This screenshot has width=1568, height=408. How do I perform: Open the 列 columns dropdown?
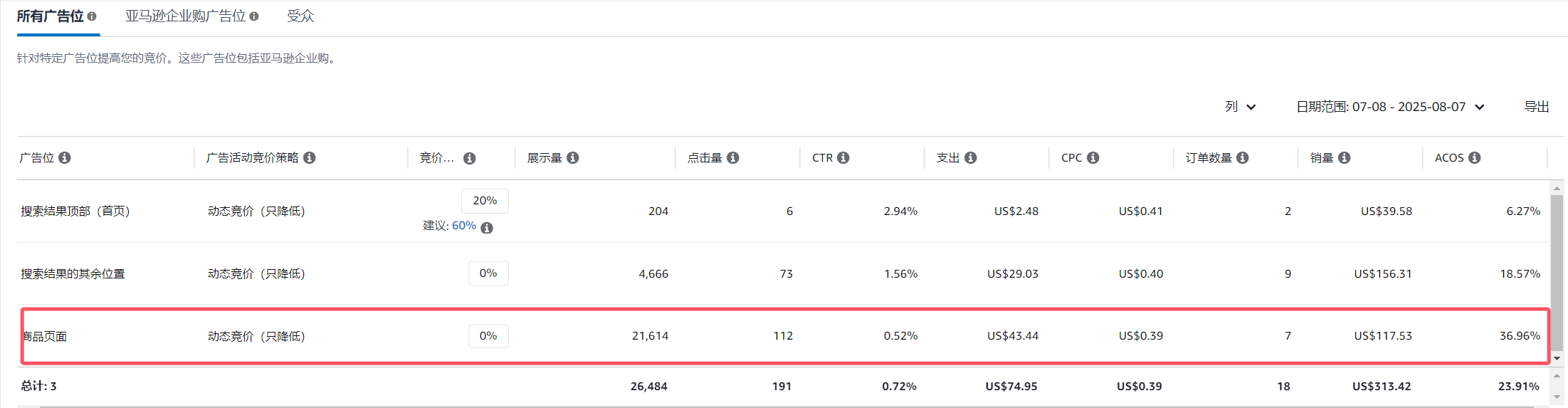[x=1241, y=107]
